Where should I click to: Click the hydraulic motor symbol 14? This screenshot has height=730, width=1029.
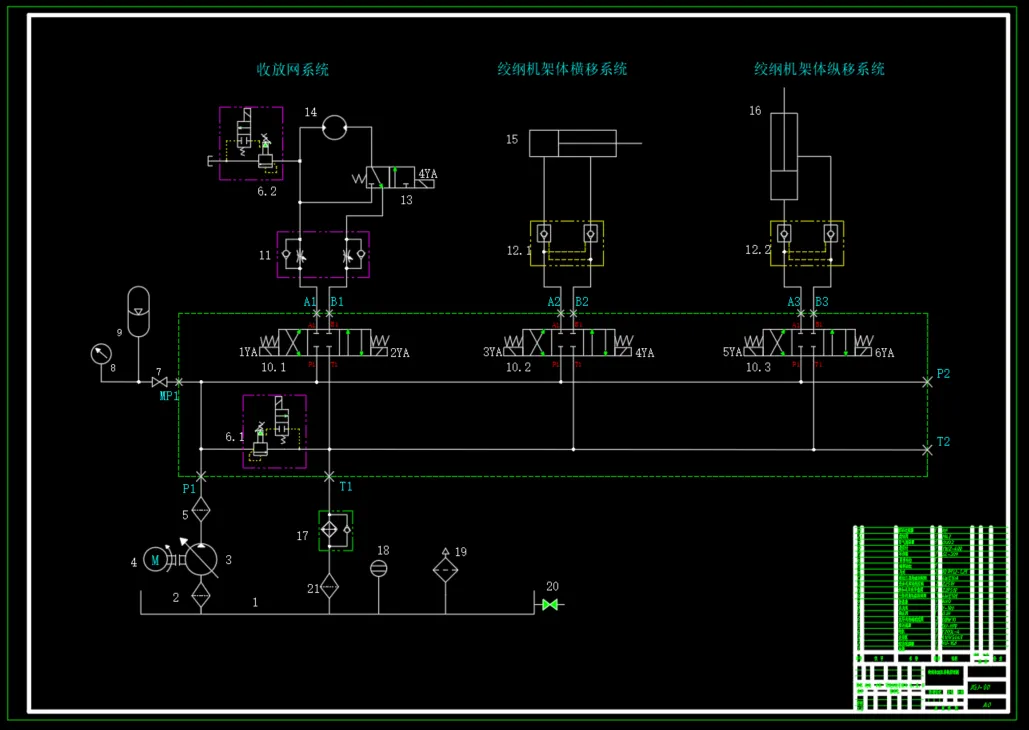[335, 127]
